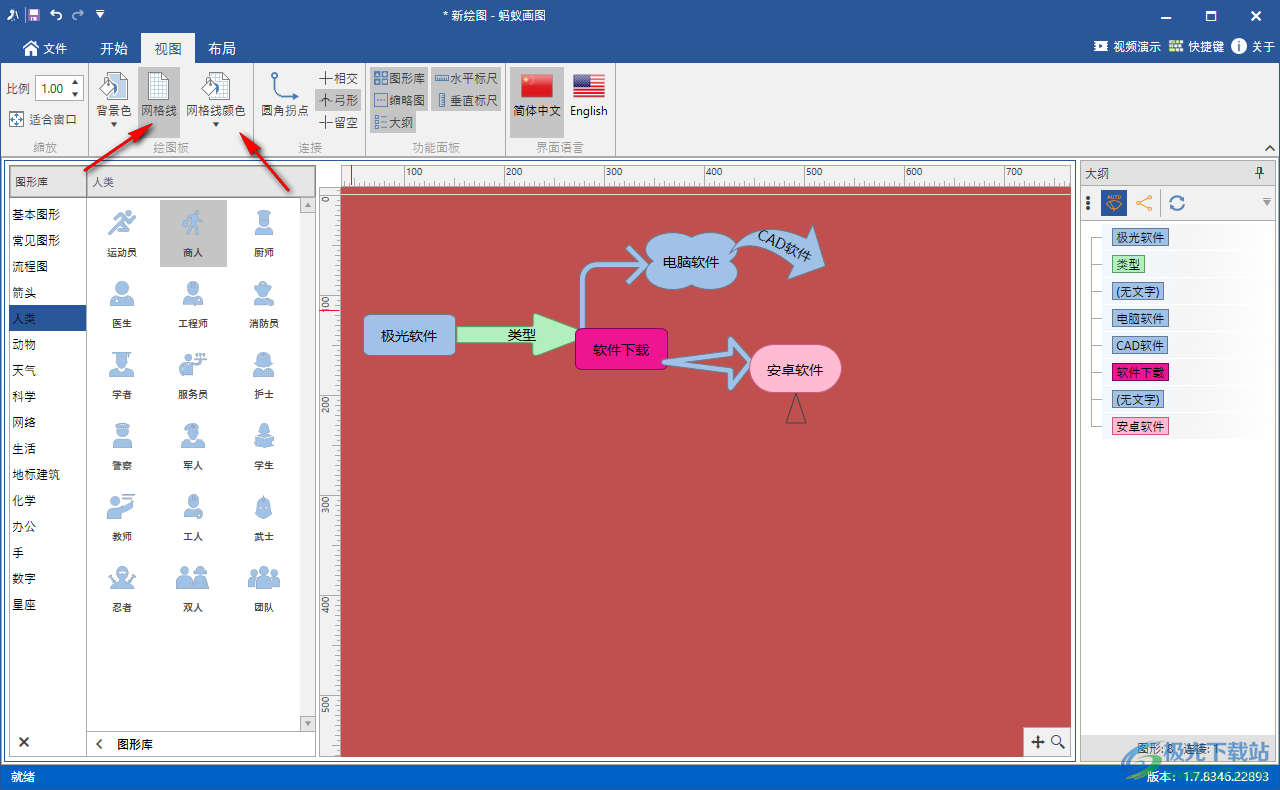Viewport: 1280px width, 790px height.
Task: Switch language to 简体中文
Action: point(537,101)
